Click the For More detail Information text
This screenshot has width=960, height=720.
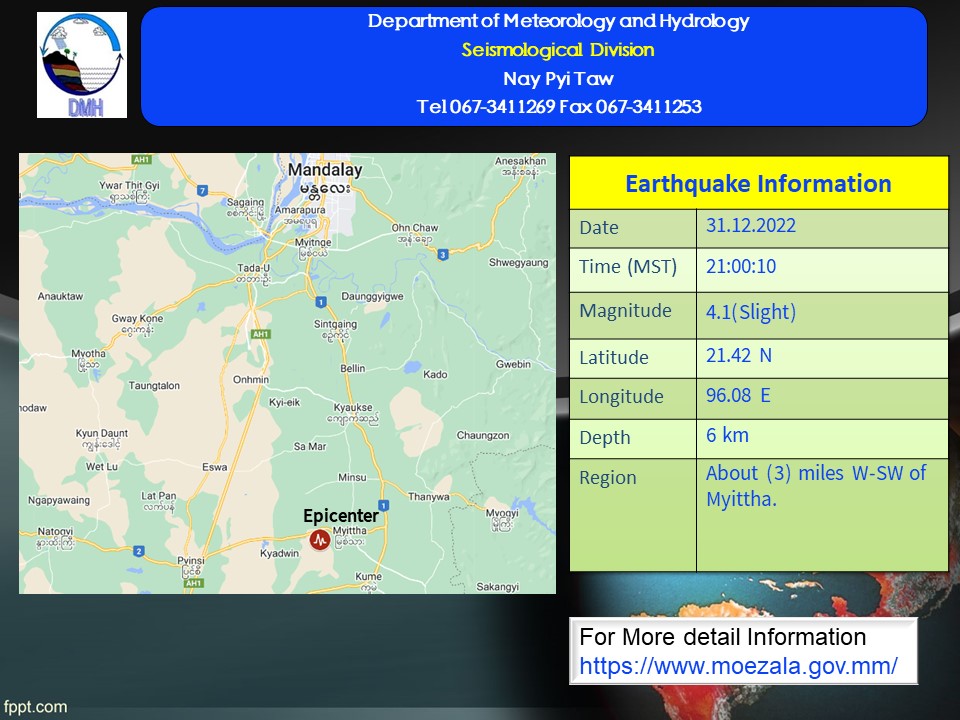(x=722, y=637)
